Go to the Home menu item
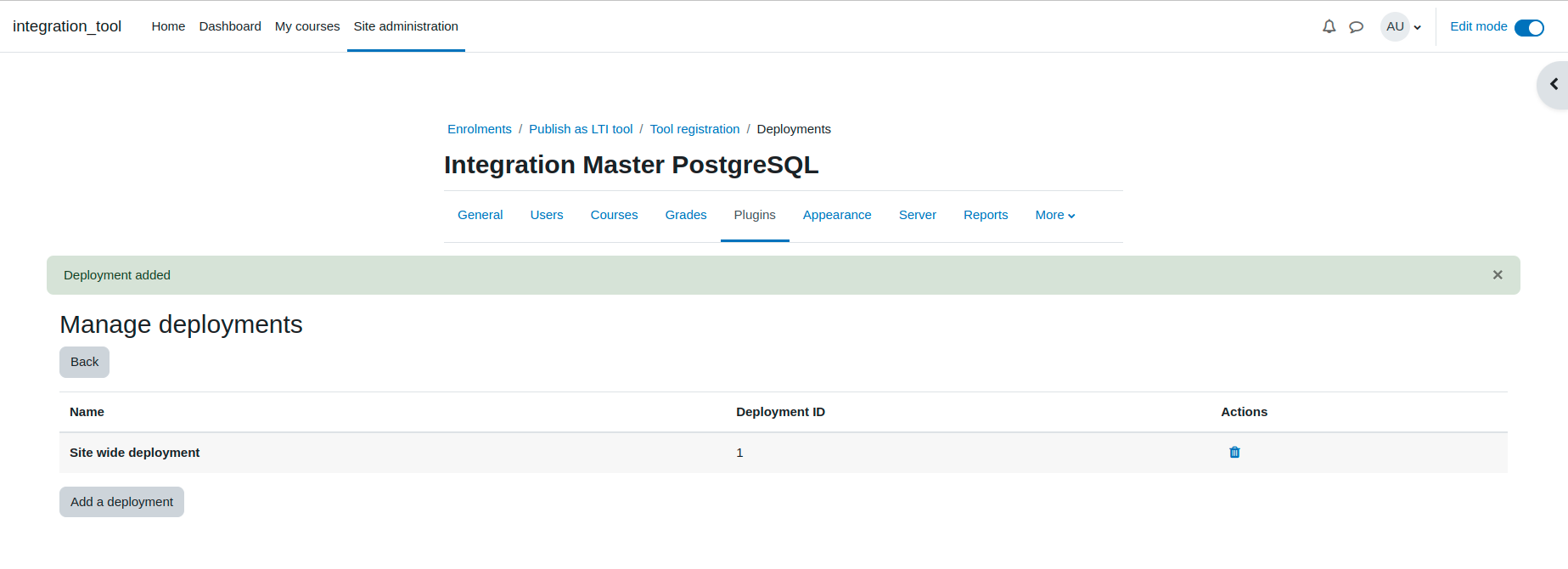The height and width of the screenshot is (569, 1568). tap(168, 26)
